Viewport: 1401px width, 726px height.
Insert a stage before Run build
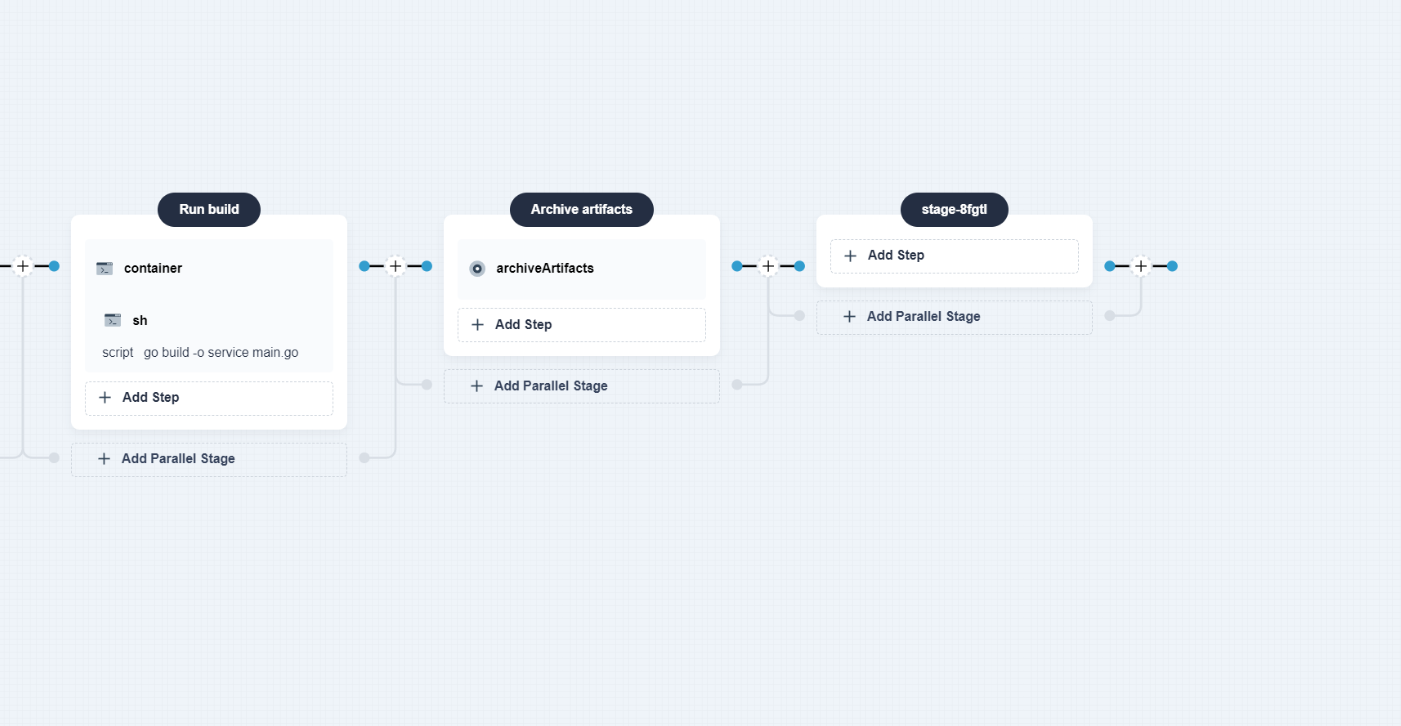pyautogui.click(x=23, y=266)
